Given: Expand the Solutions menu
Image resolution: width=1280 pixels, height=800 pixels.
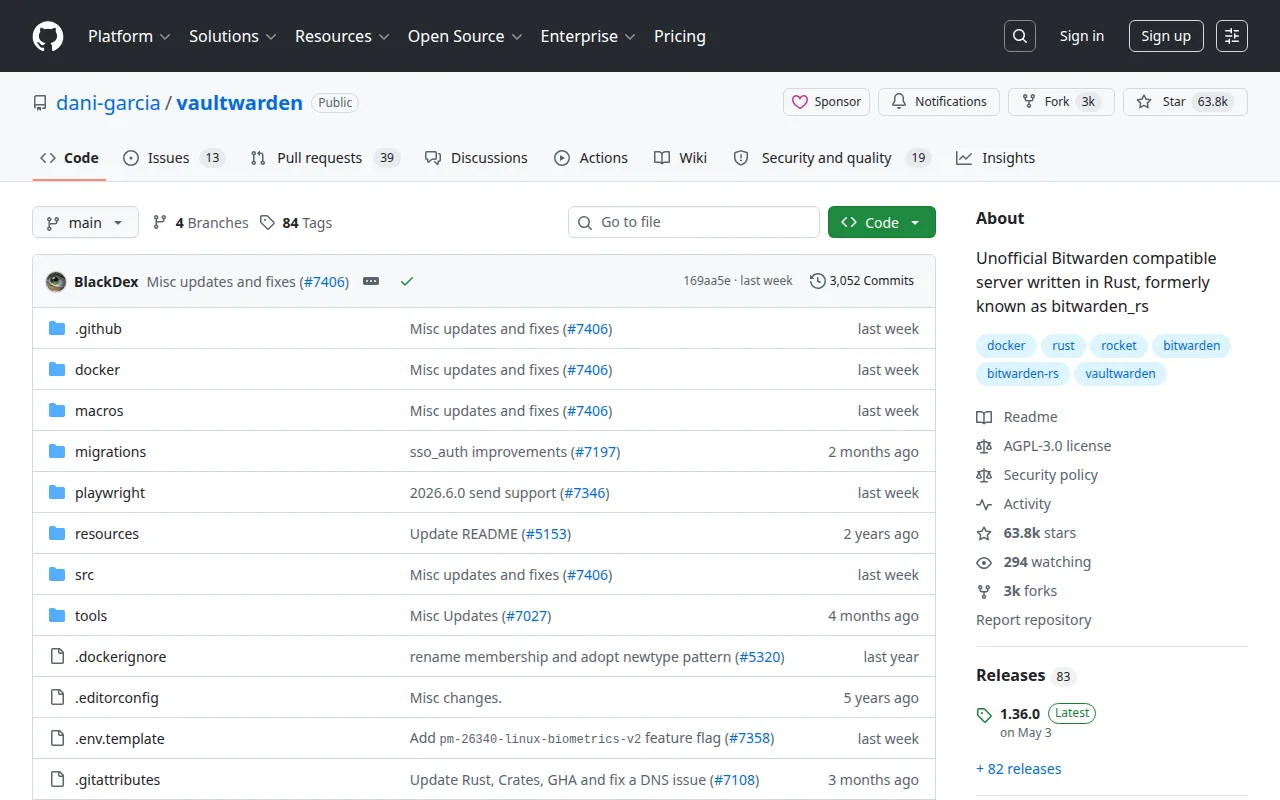Looking at the screenshot, I should (232, 36).
